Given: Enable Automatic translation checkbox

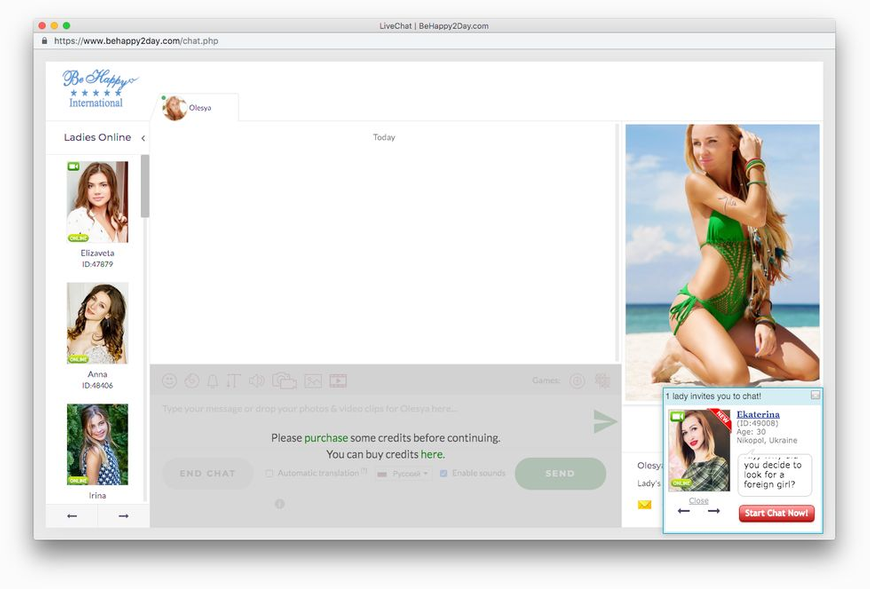Looking at the screenshot, I should click(x=269, y=473).
